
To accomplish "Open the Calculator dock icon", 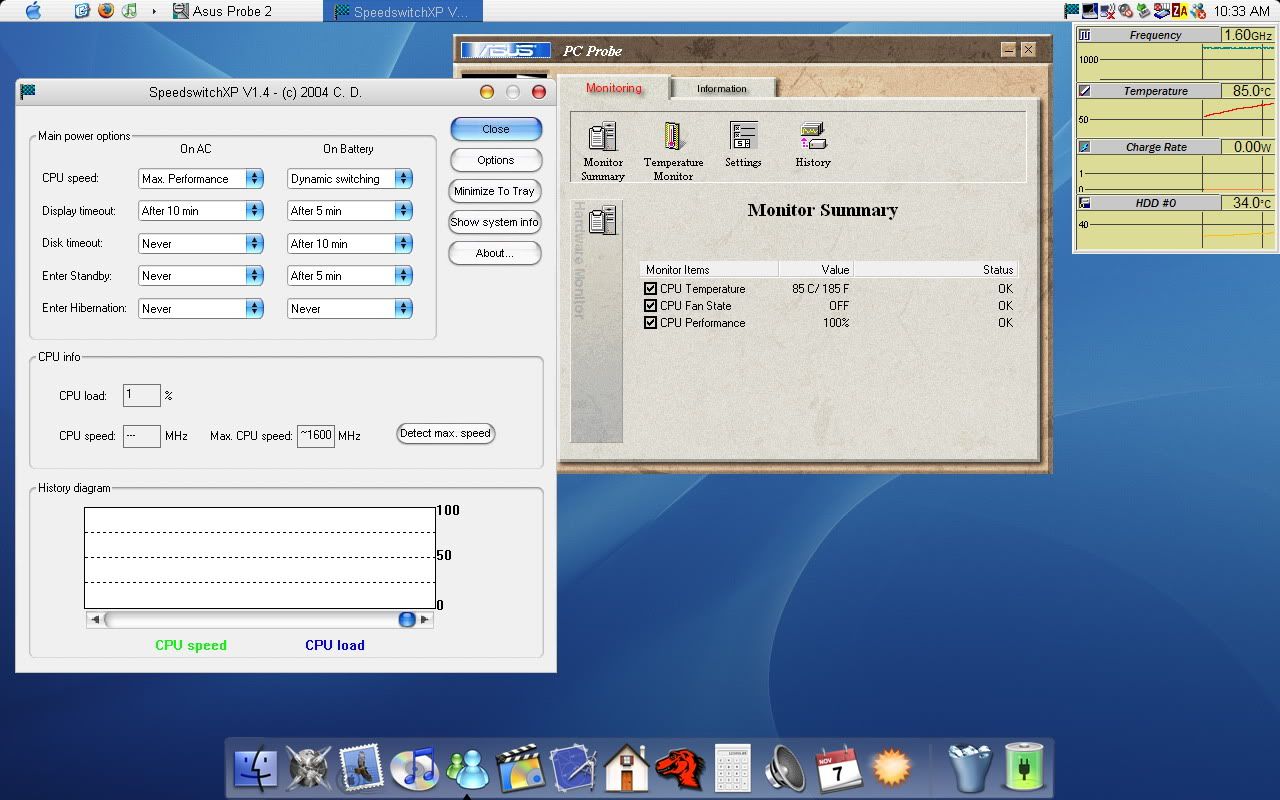I will point(733,768).
